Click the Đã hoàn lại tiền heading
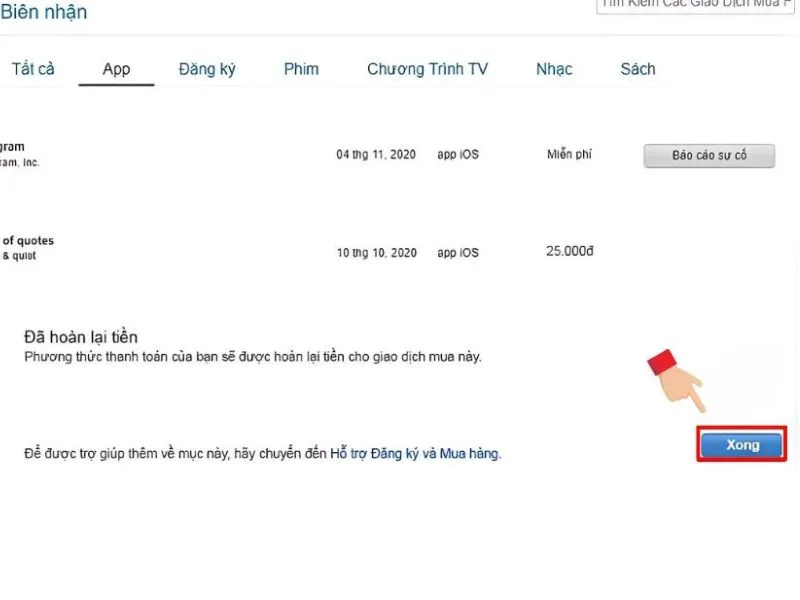 click(x=81, y=337)
